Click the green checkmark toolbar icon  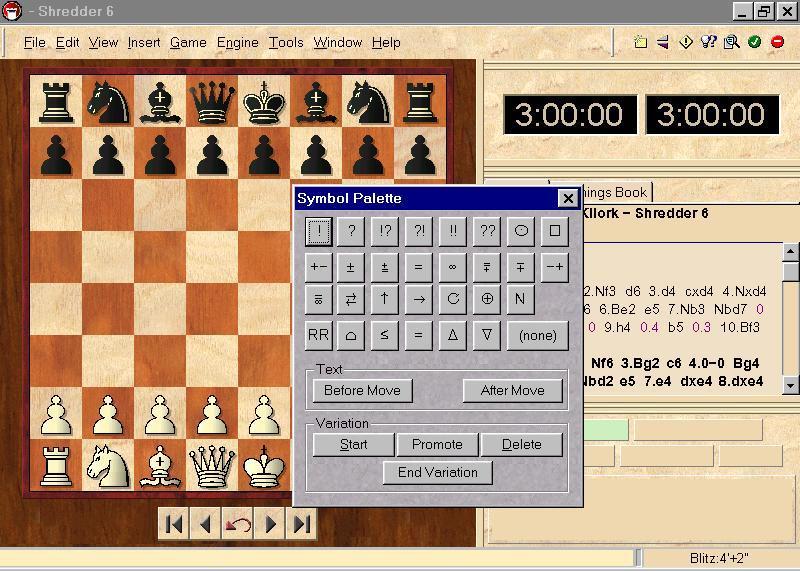[x=755, y=42]
